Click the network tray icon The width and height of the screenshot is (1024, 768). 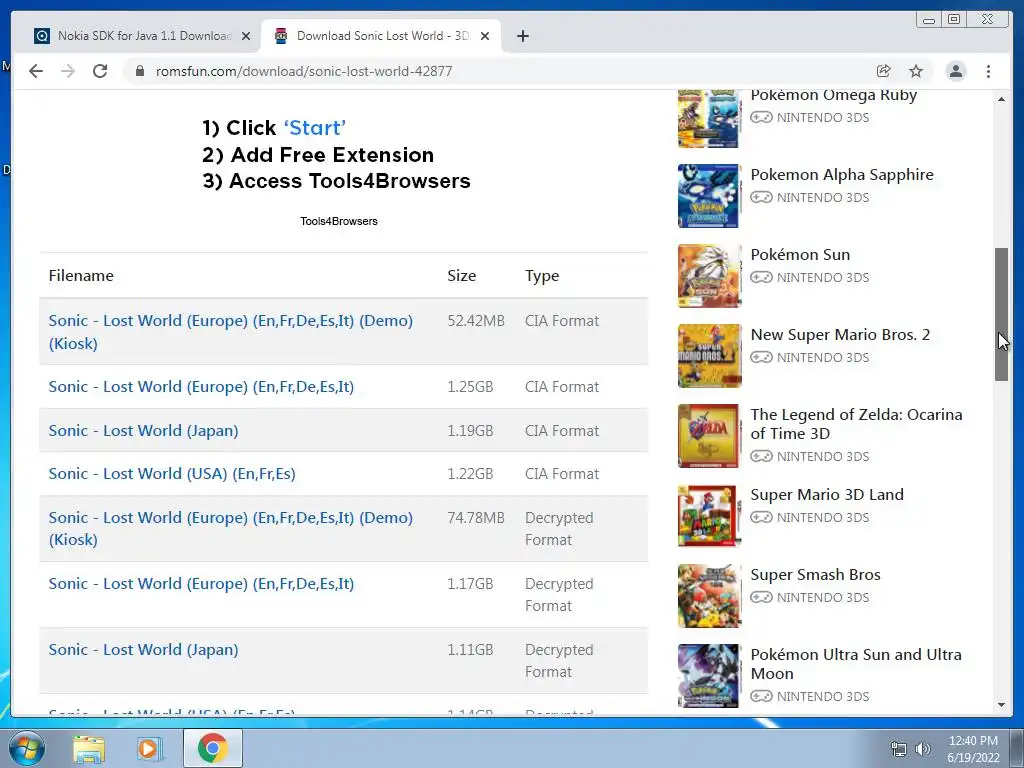899,749
